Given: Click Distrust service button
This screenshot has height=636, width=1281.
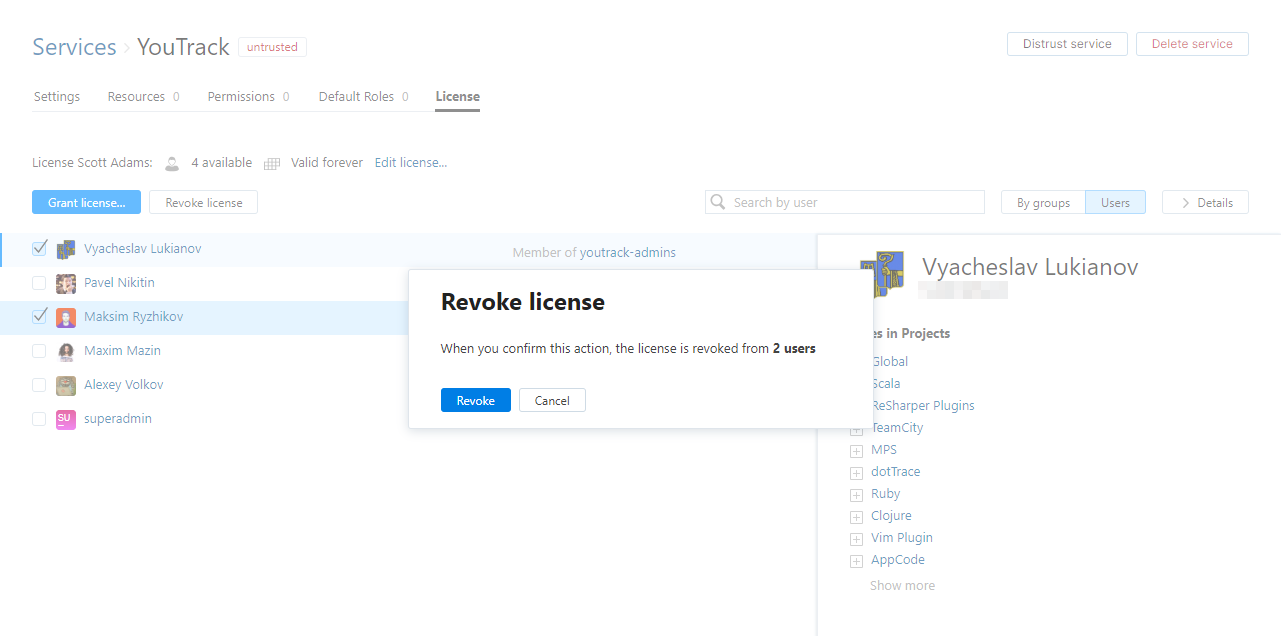Looking at the screenshot, I should point(1067,44).
